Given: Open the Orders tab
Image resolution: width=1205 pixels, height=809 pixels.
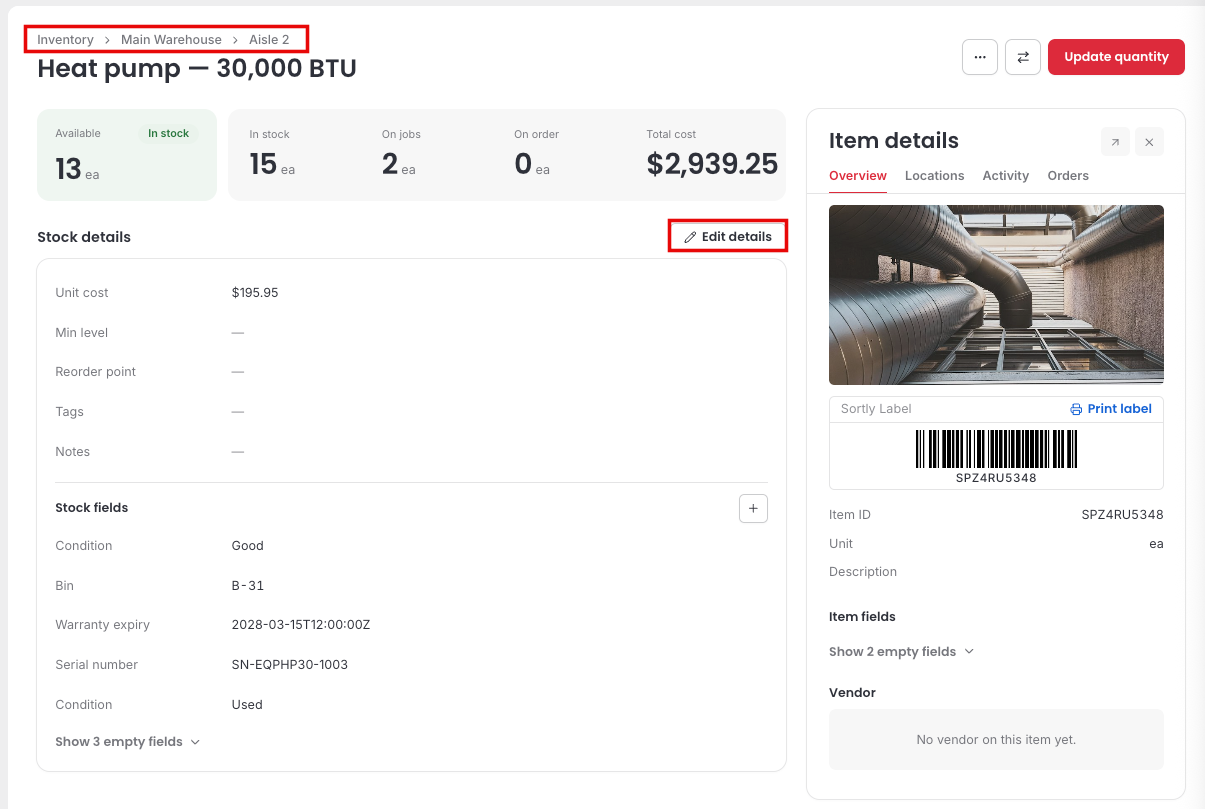Looking at the screenshot, I should [x=1068, y=176].
